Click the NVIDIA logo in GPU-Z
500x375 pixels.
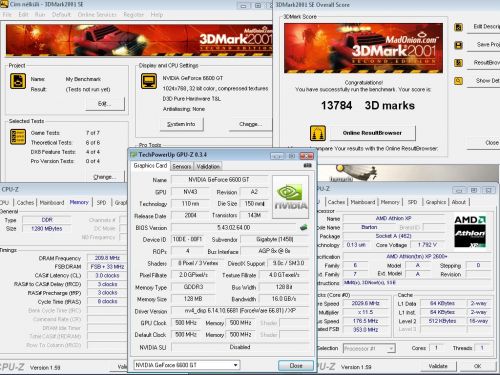[x=290, y=197]
